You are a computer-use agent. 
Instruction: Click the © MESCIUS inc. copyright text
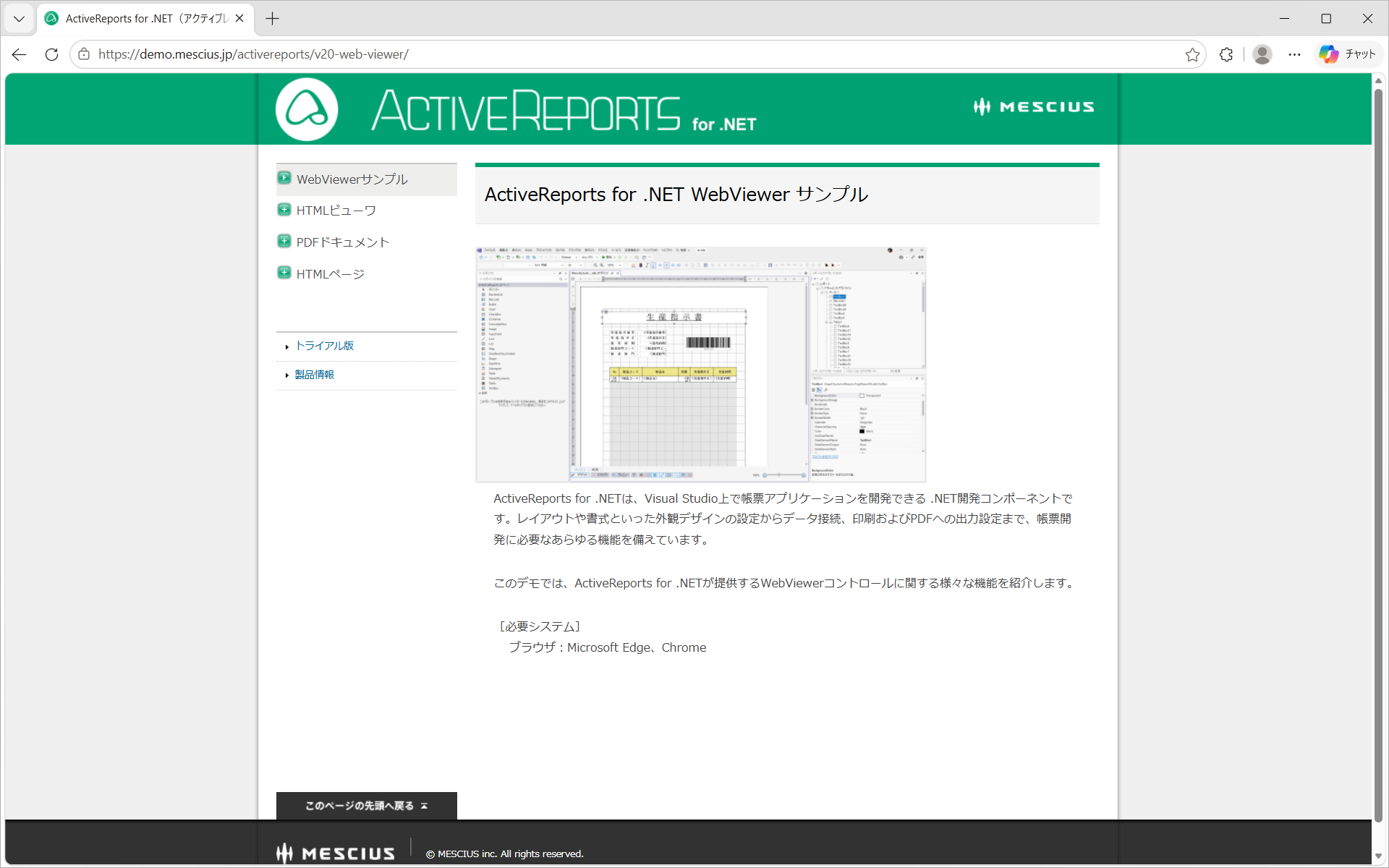pos(504,854)
